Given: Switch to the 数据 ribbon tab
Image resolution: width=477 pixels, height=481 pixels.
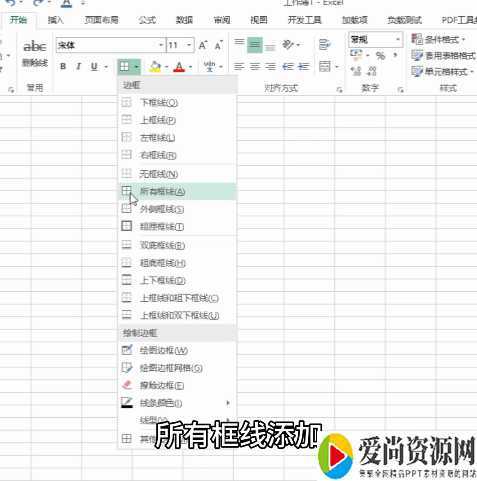Looking at the screenshot, I should coord(184,20).
